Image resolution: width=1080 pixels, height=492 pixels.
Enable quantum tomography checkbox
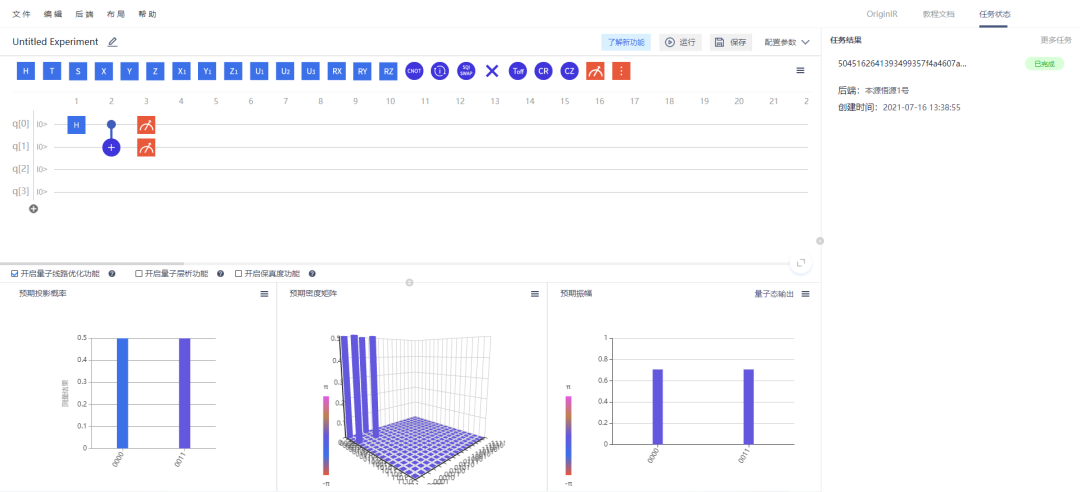click(139, 274)
